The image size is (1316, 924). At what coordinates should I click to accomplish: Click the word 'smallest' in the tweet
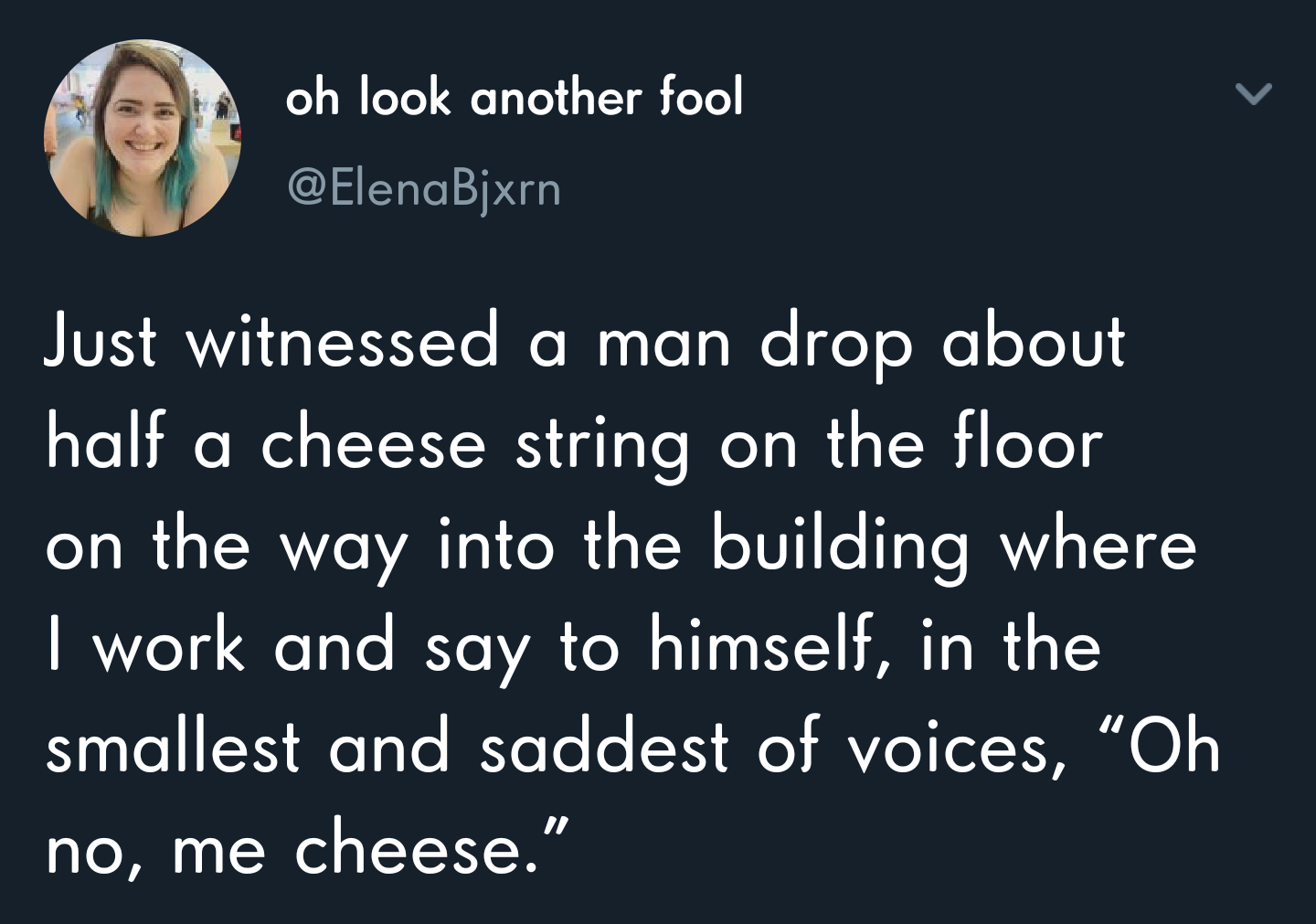[x=173, y=747]
